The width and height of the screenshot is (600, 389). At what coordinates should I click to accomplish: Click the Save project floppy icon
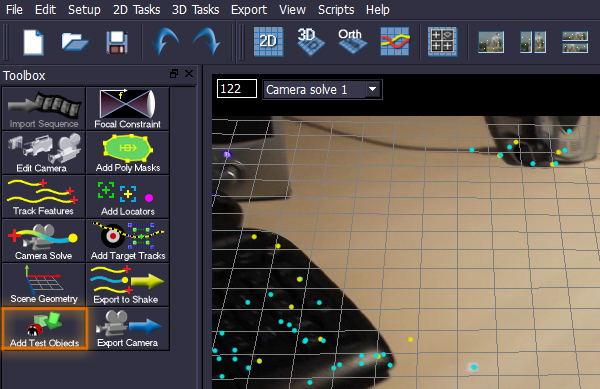coord(117,42)
